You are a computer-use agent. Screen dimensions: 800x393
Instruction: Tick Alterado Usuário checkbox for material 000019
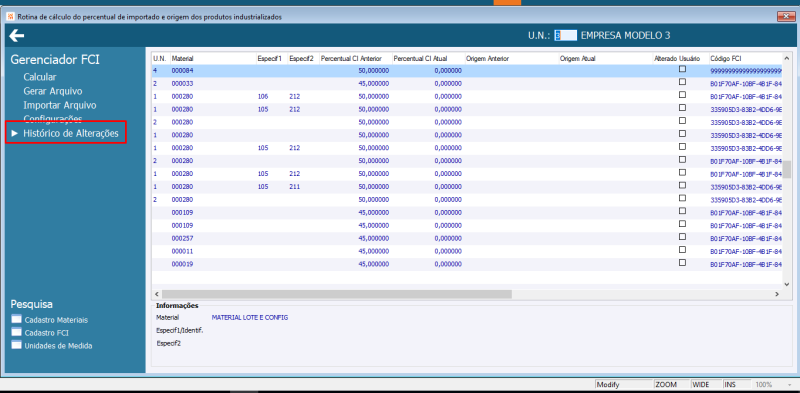682,262
